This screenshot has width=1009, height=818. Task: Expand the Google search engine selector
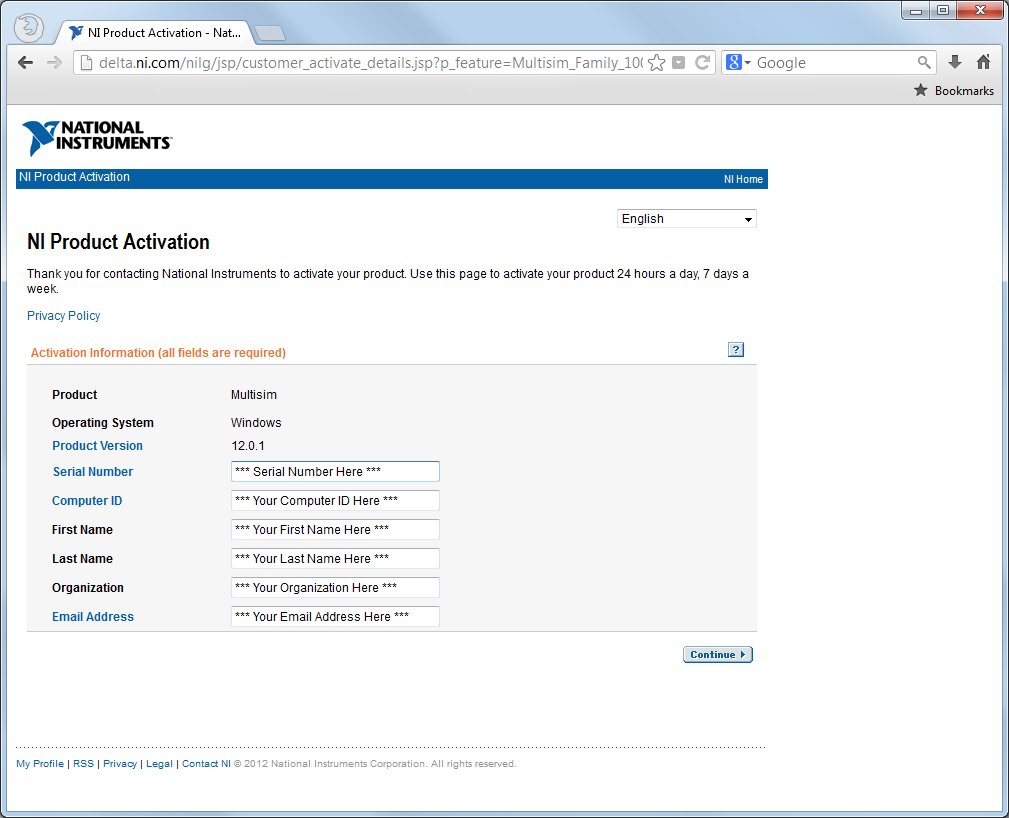[738, 63]
